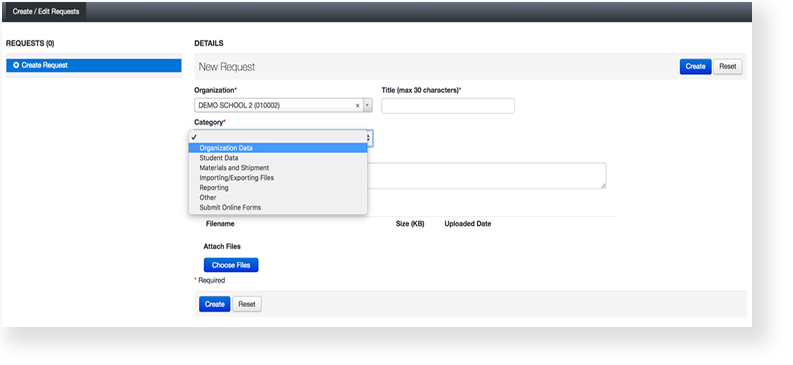Click inside the description text area
The width and height of the screenshot is (793, 365).
point(487,175)
